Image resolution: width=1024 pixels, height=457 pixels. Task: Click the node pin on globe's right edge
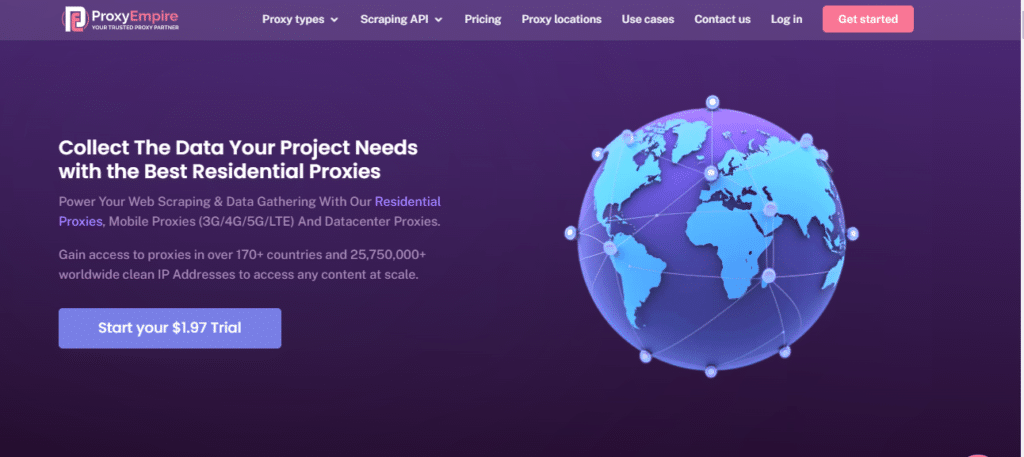(852, 233)
